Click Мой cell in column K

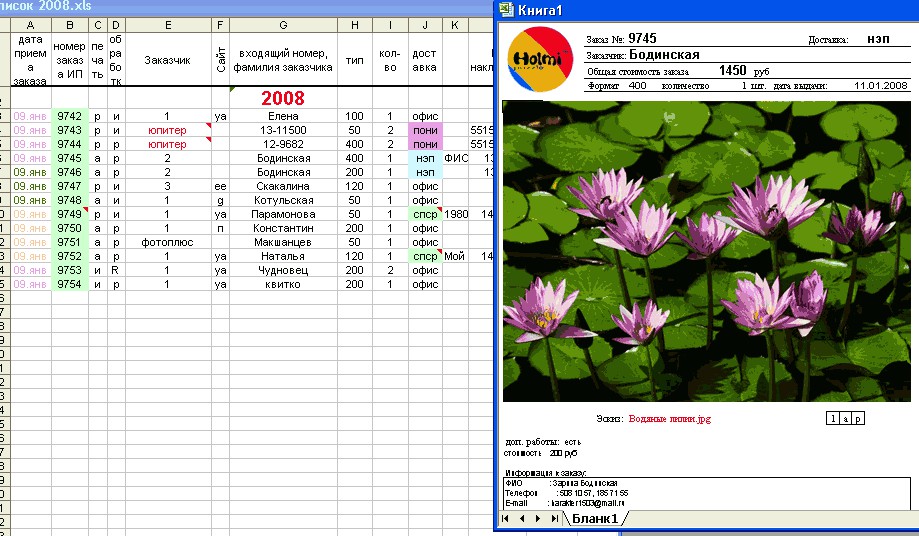pyautogui.click(x=455, y=256)
